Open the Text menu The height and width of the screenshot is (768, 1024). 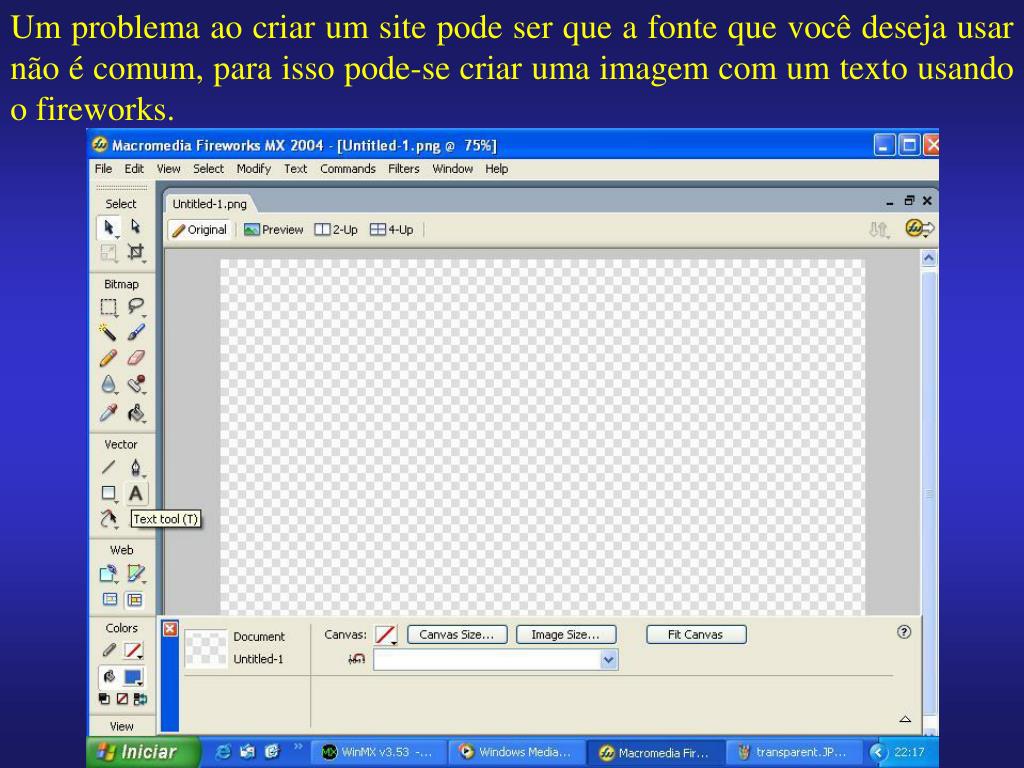tap(295, 168)
